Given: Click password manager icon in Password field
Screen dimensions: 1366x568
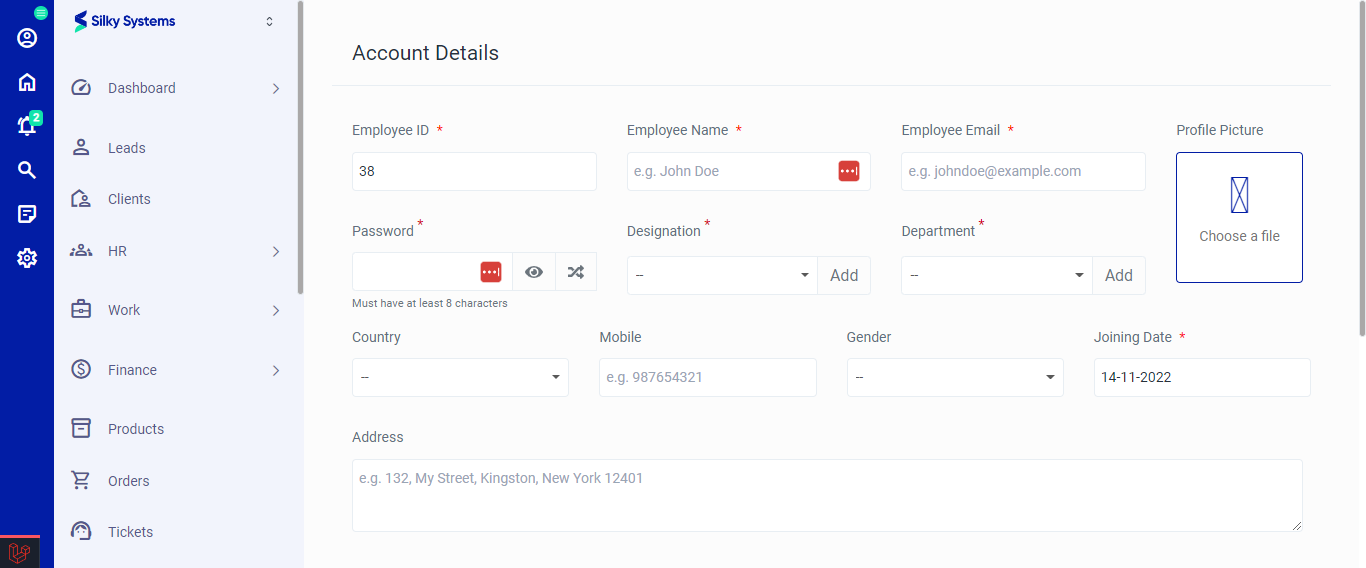Looking at the screenshot, I should [491, 272].
